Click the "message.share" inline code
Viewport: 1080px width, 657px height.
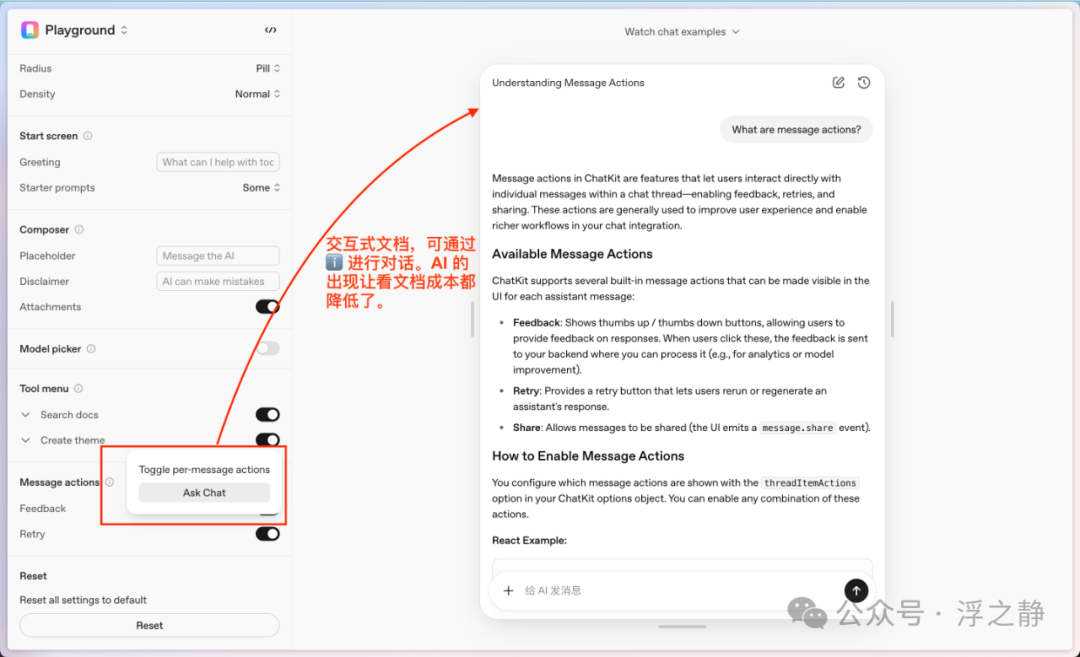798,428
